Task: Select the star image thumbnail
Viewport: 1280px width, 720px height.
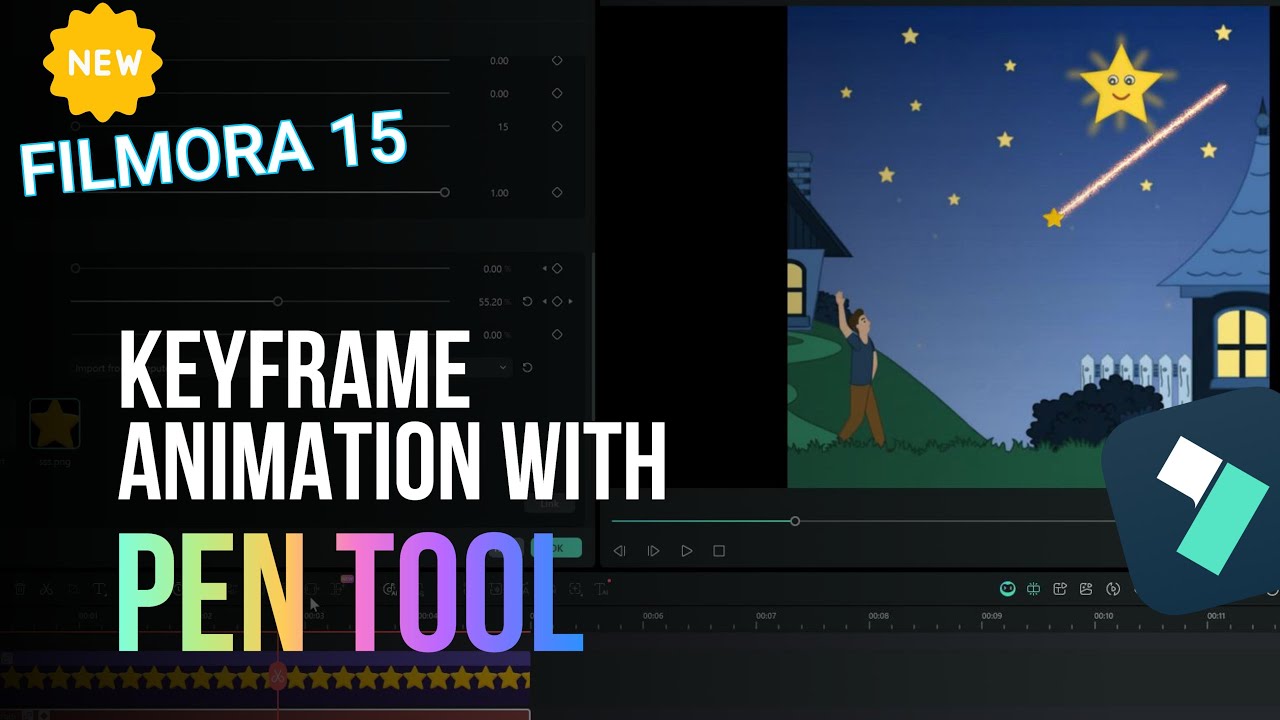Action: point(54,425)
